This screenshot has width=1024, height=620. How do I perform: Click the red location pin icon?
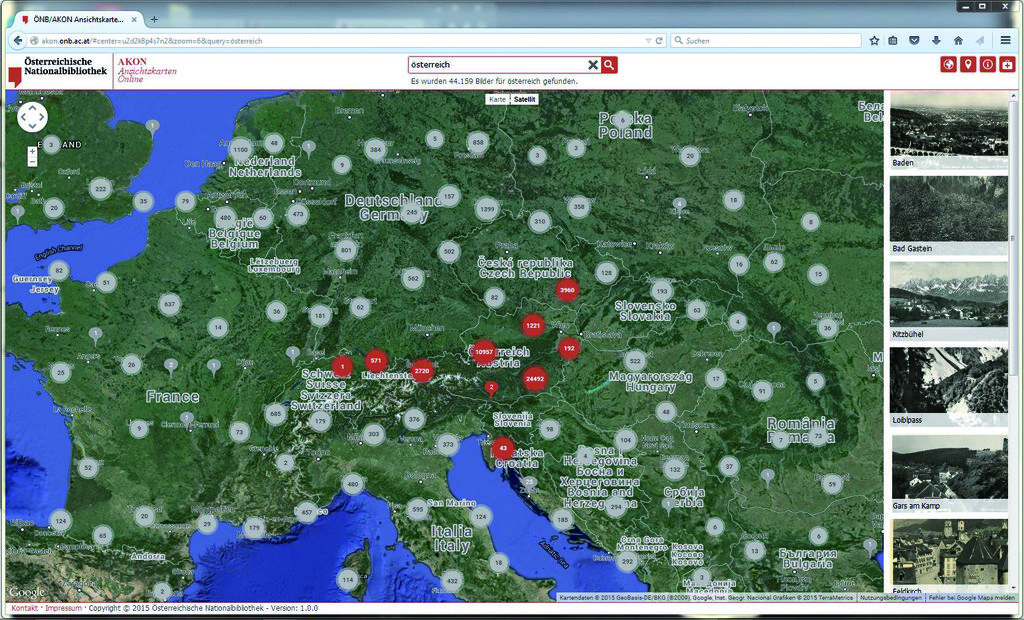click(x=968, y=64)
